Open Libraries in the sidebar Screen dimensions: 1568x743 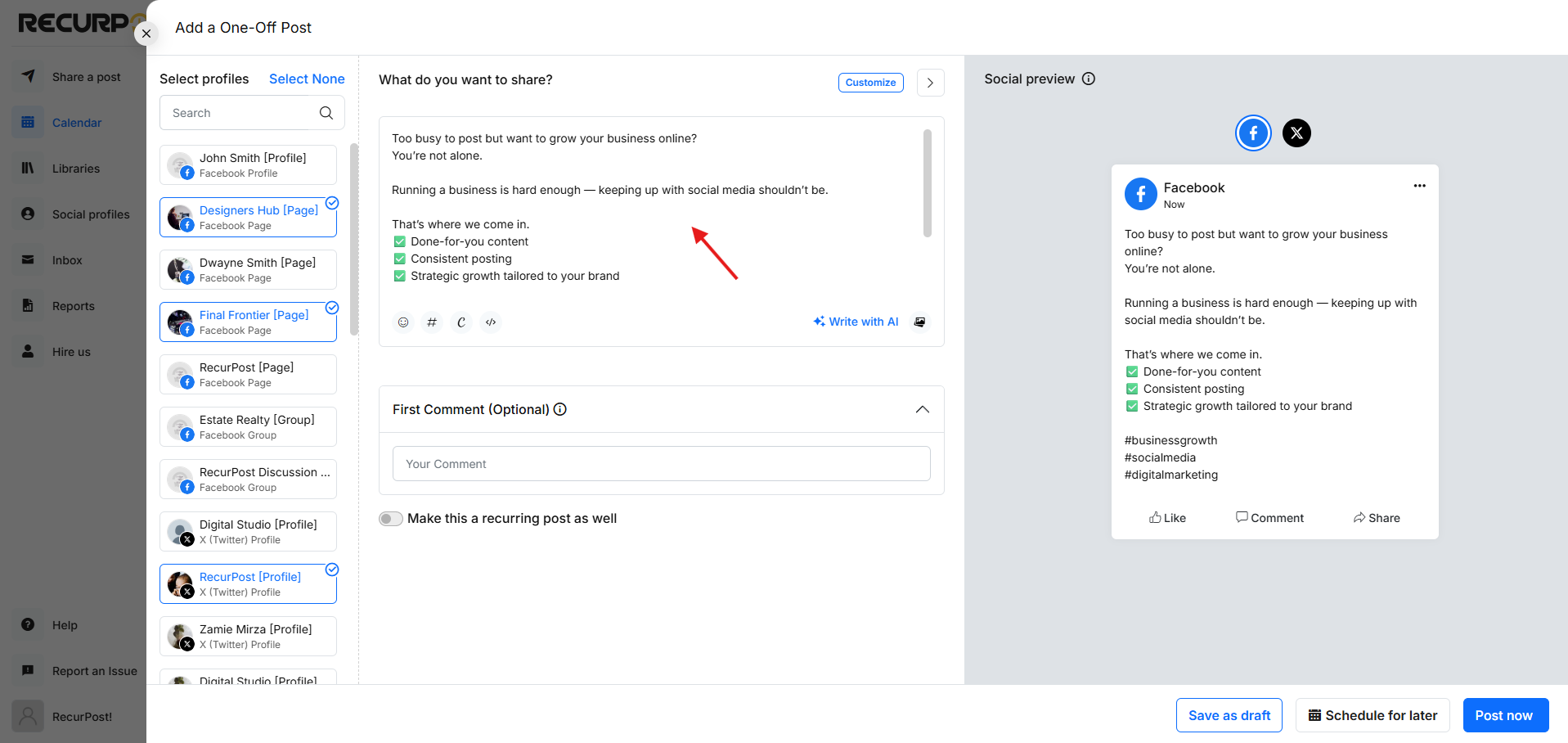pos(76,169)
